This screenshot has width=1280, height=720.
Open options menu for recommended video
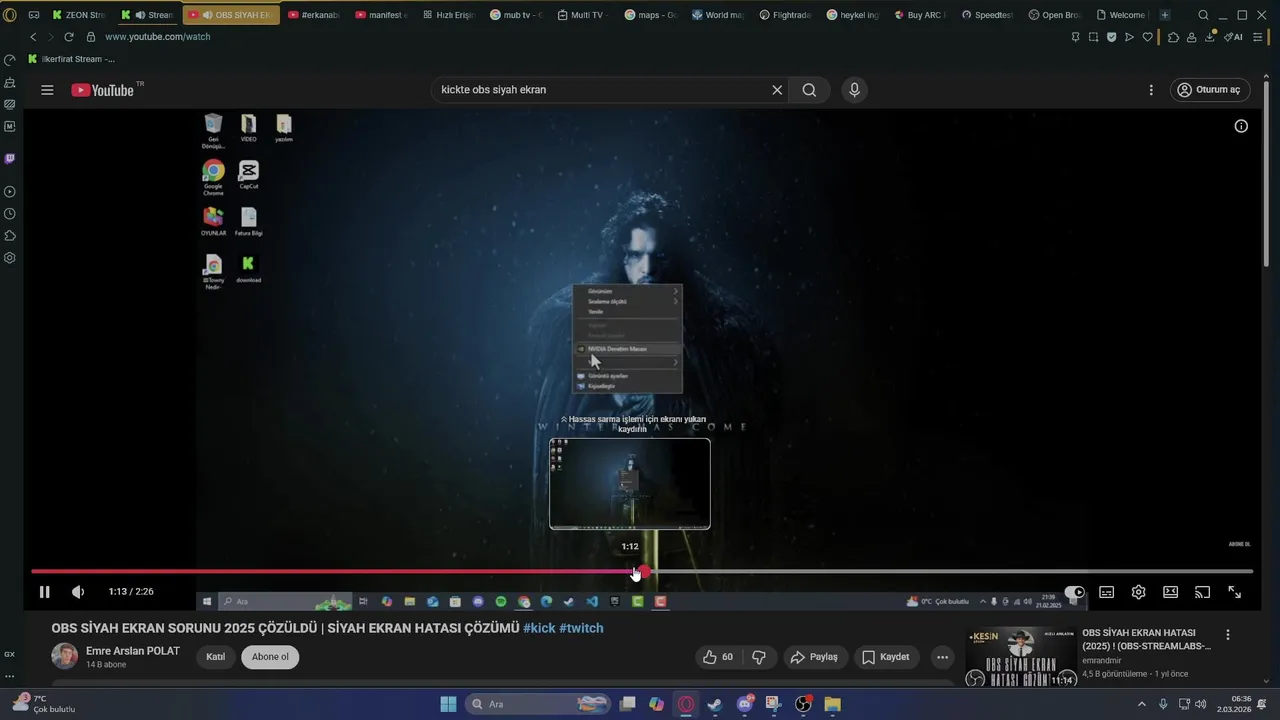[x=1228, y=635]
